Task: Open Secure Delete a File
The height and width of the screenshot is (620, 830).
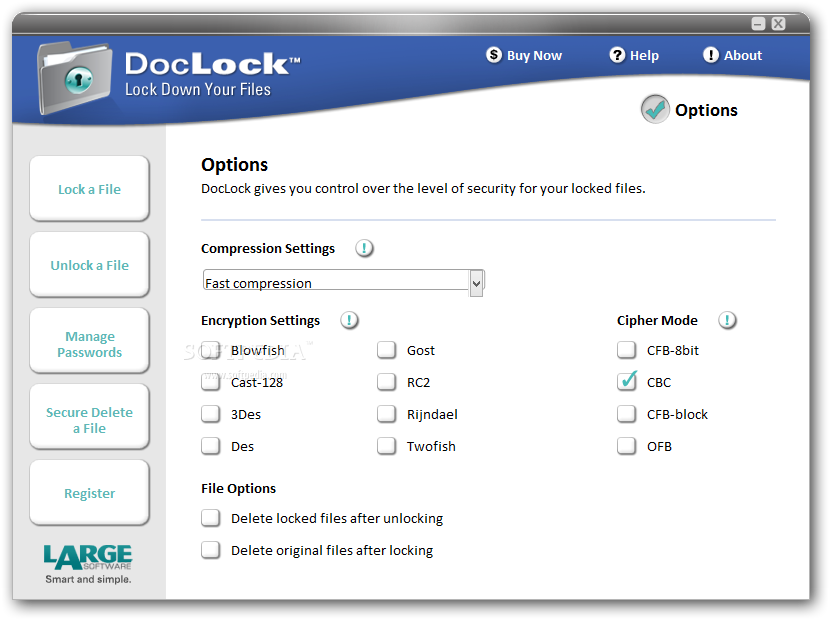Action: tap(89, 417)
